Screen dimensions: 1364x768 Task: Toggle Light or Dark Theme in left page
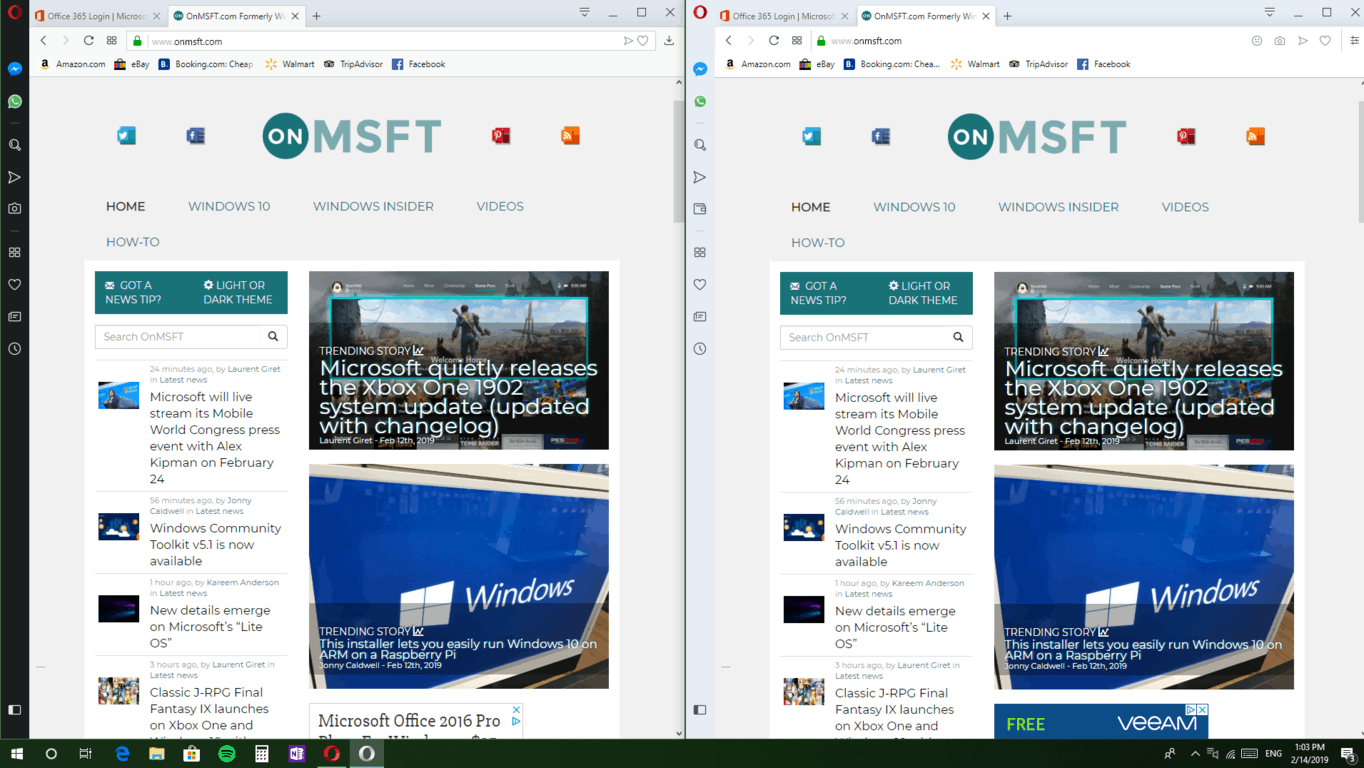[x=238, y=292]
